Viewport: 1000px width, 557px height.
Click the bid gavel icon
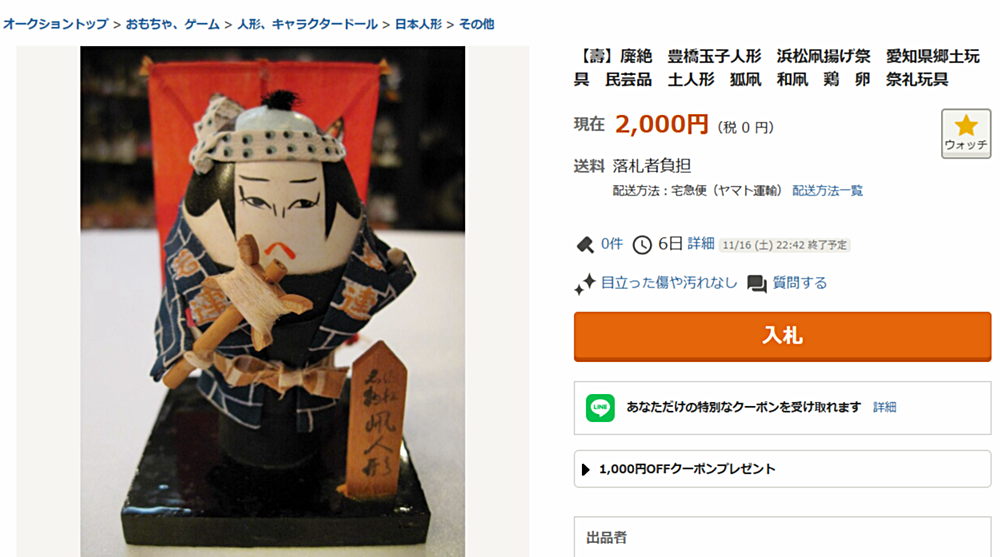coord(585,244)
